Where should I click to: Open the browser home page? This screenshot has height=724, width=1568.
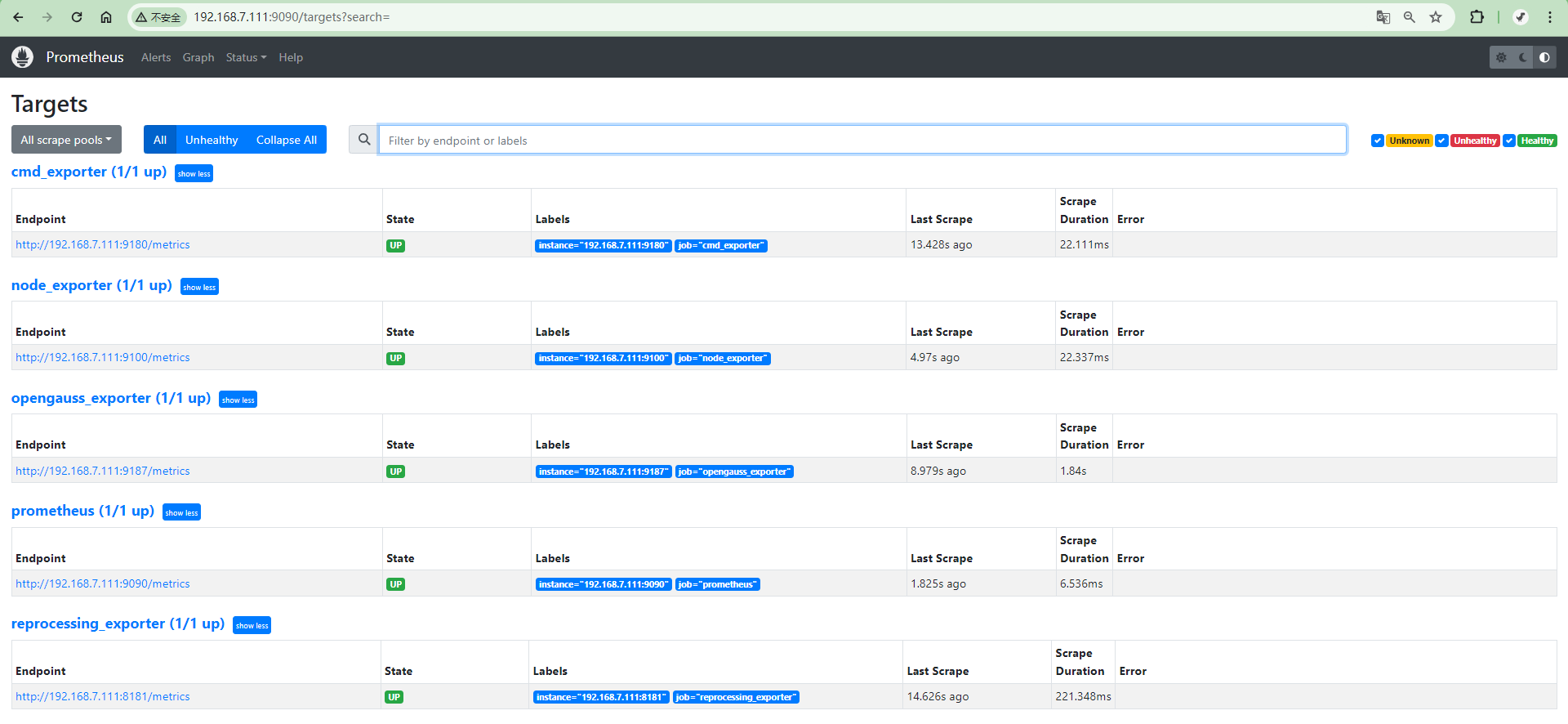pos(106,17)
